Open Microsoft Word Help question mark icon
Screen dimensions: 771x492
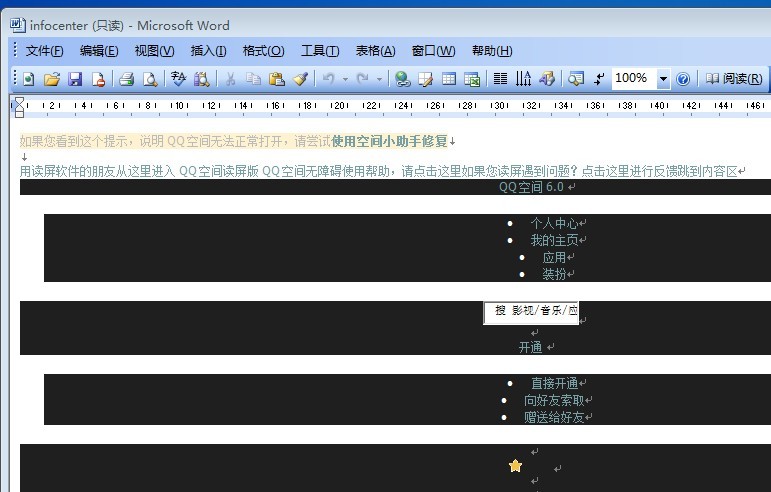coord(683,79)
